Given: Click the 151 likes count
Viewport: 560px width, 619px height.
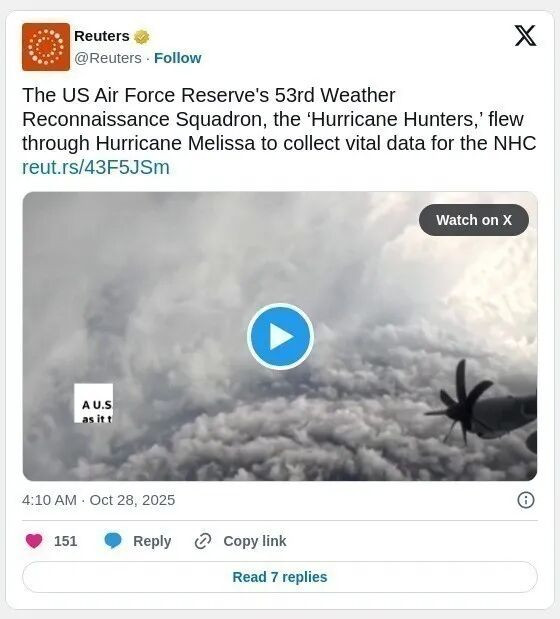Looking at the screenshot, I should tap(66, 541).
